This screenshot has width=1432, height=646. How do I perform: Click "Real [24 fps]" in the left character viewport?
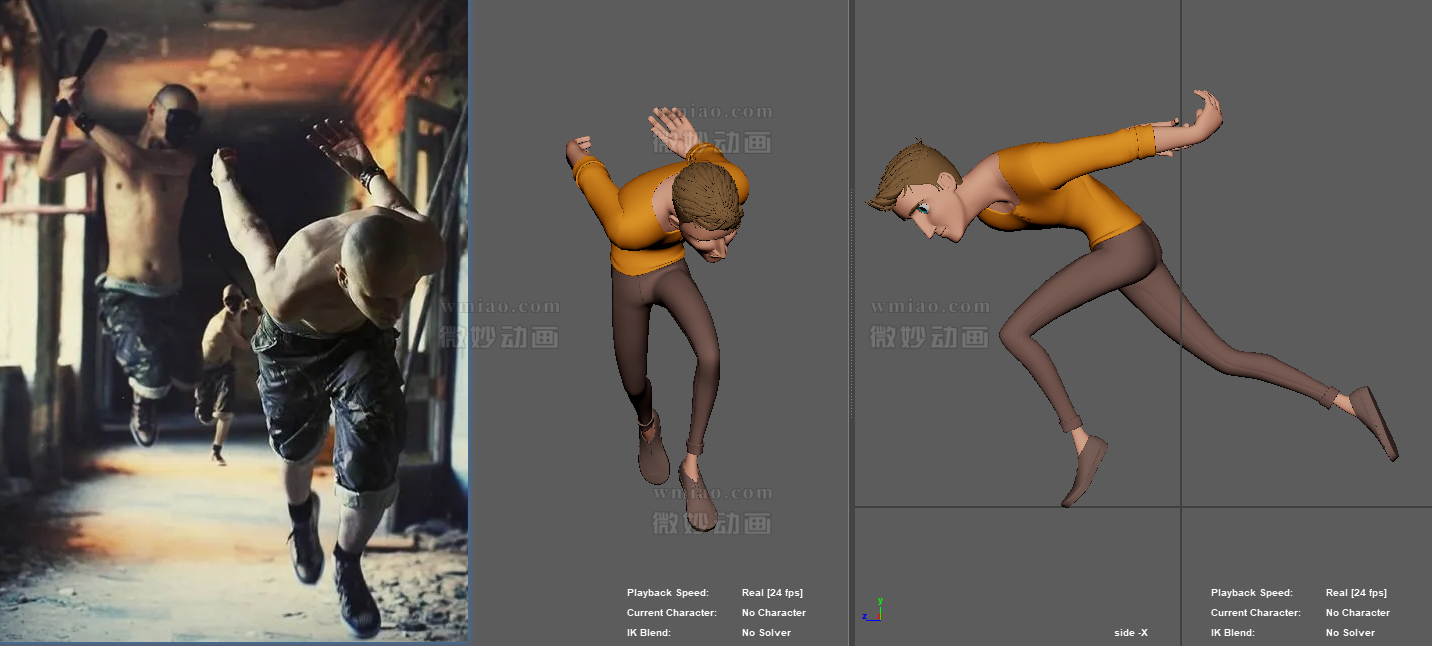click(772, 593)
